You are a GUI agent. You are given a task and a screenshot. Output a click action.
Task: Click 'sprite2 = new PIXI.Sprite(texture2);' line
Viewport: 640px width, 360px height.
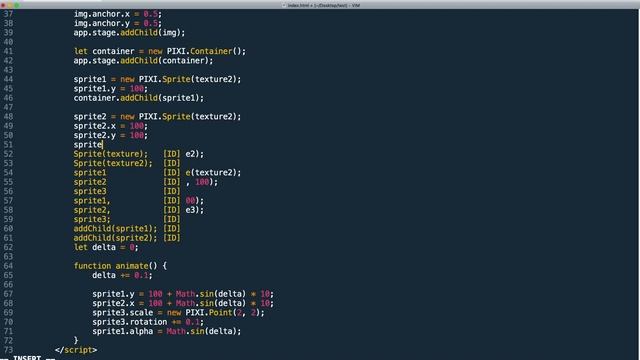pyautogui.click(x=157, y=117)
